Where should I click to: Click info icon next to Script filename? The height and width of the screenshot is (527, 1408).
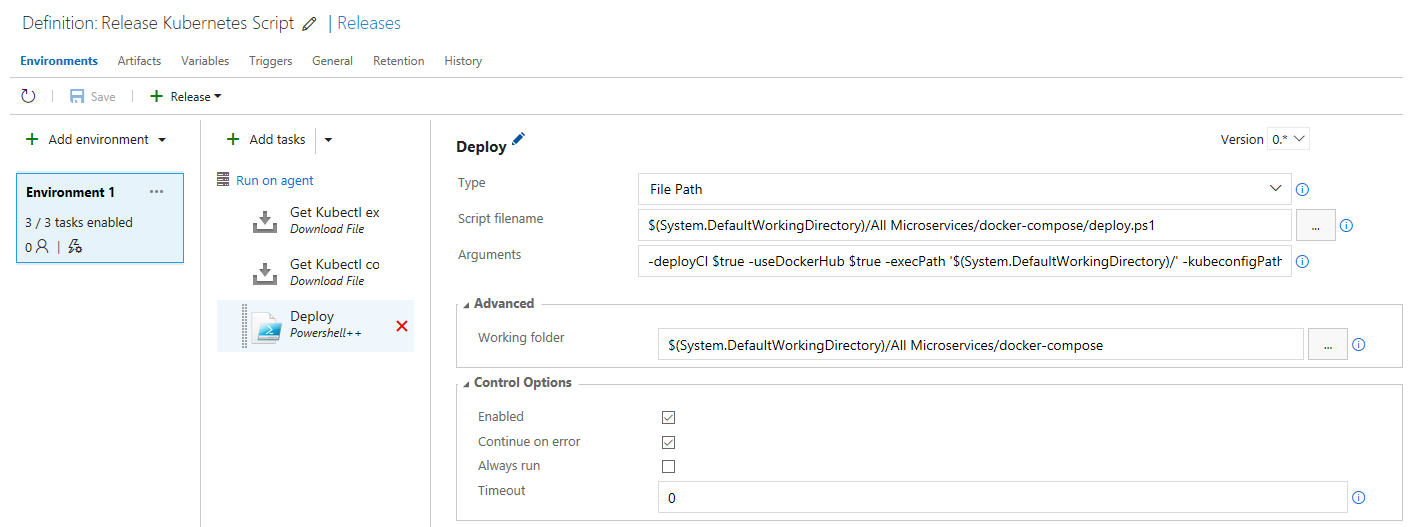click(1346, 226)
